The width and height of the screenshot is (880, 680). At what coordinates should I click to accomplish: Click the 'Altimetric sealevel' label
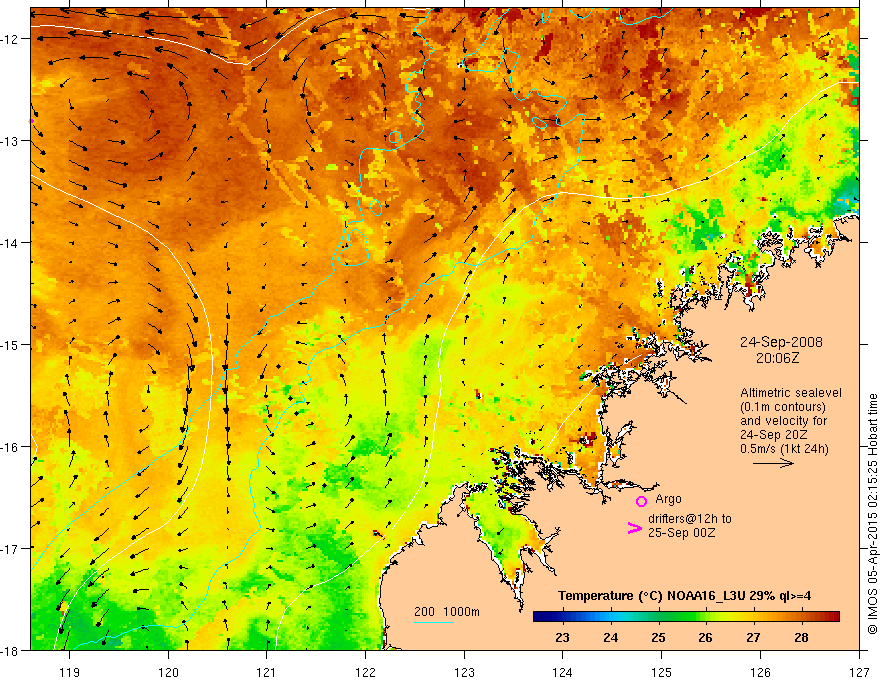click(791, 393)
